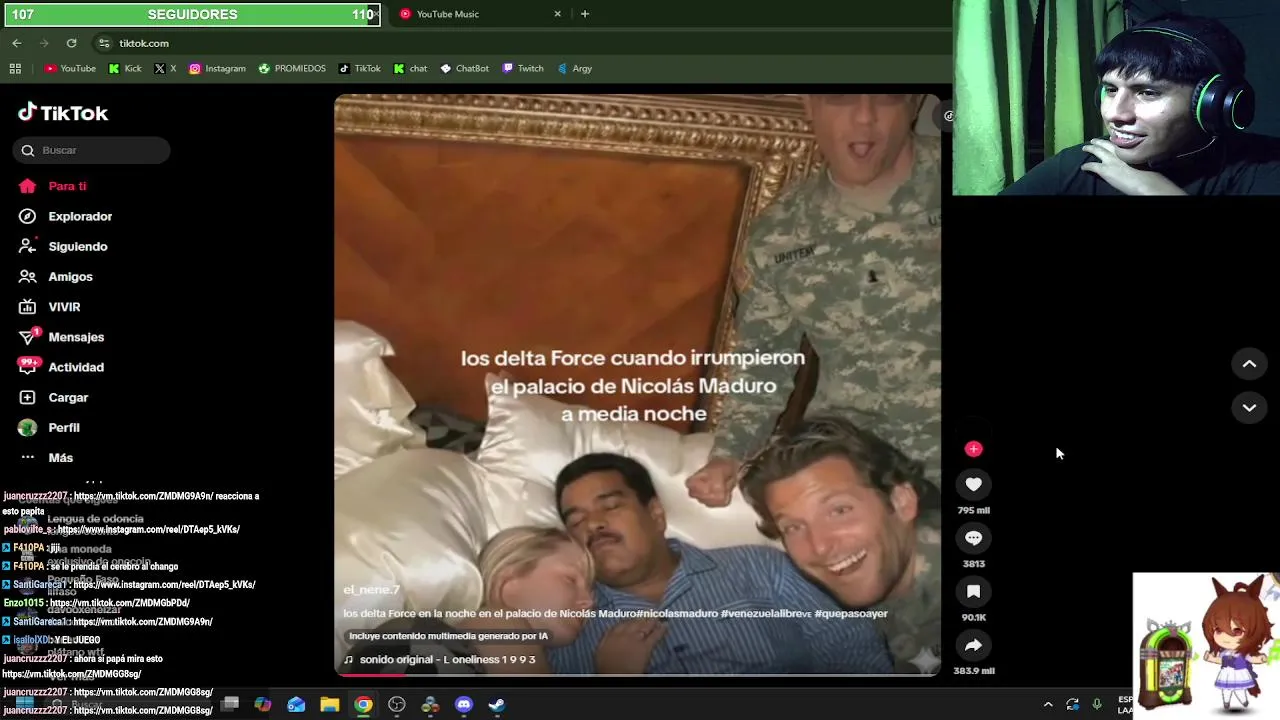Image resolution: width=1280 pixels, height=720 pixels.
Task: Open el_nene.7 creator profile
Action: 371,590
